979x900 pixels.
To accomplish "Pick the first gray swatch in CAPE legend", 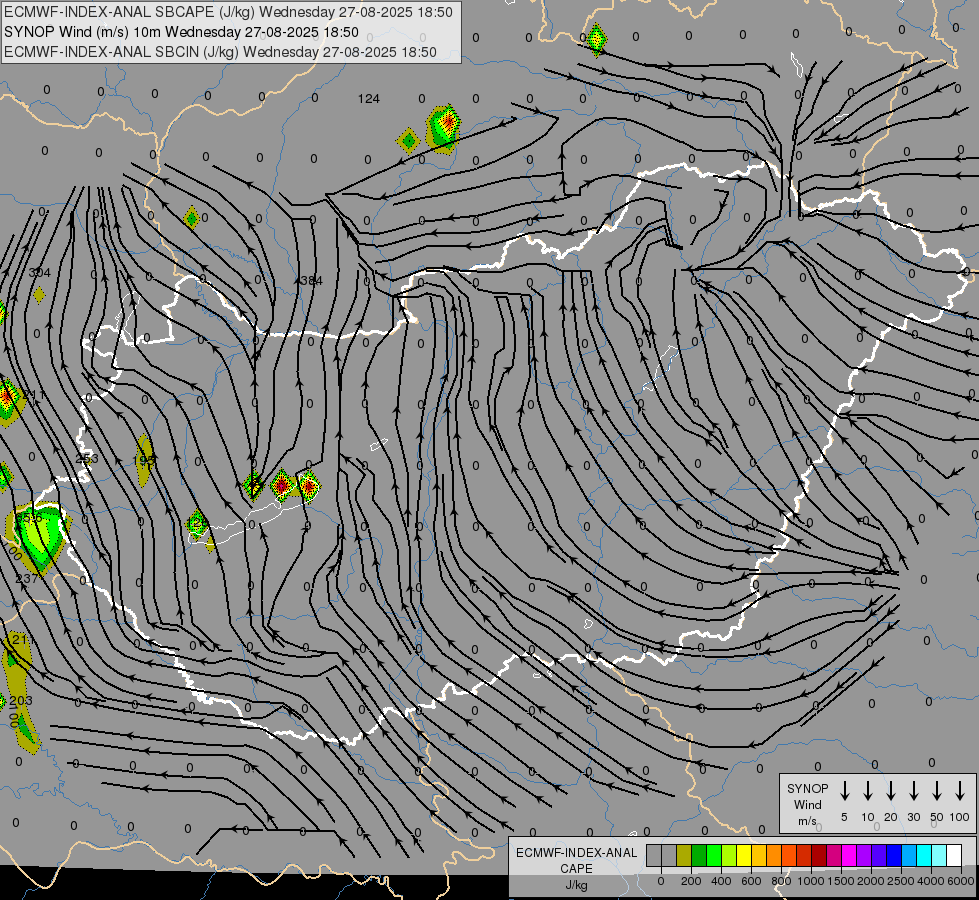I will [654, 855].
